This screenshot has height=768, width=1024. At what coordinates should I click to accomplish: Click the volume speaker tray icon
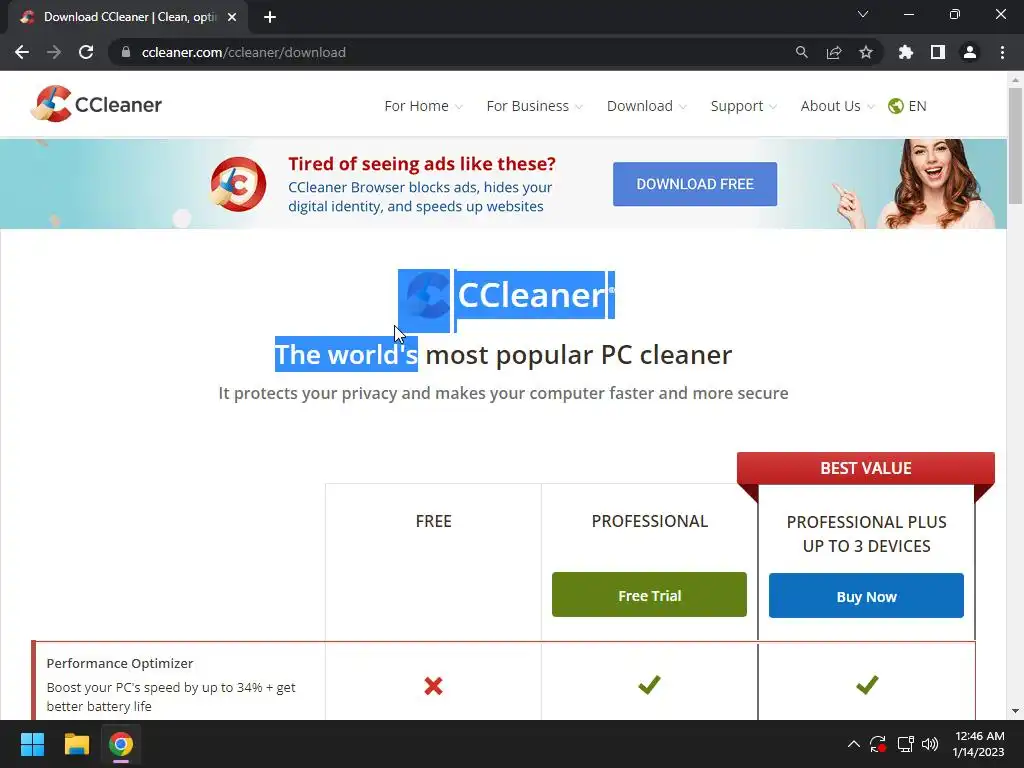click(930, 744)
